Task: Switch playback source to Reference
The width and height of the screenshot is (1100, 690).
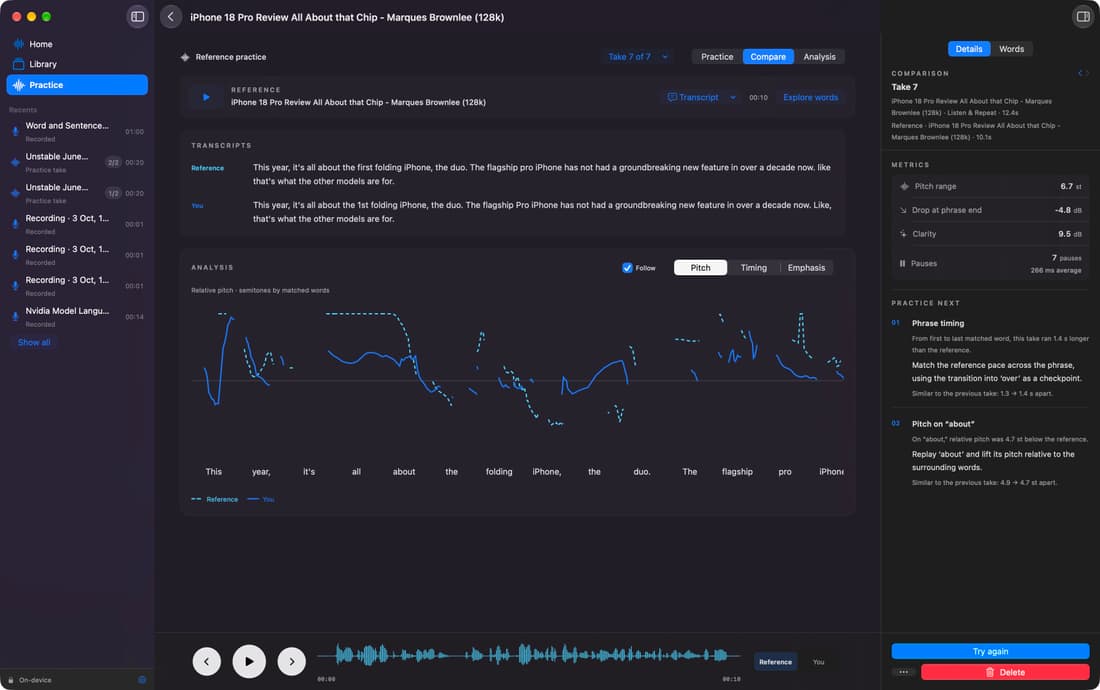Action: tap(775, 662)
